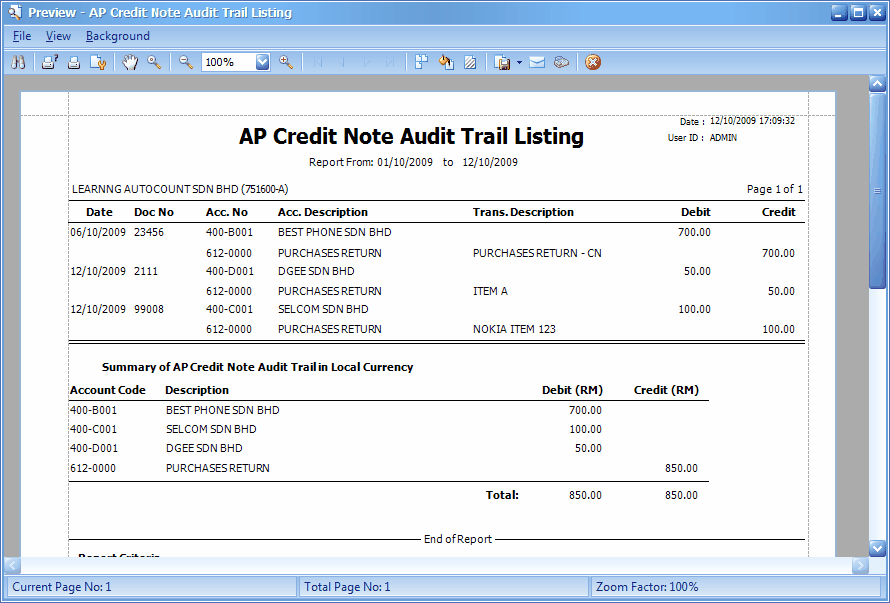Click the 'Page 1 of 1' text
Screen dimensions: 890x603
click(775, 189)
